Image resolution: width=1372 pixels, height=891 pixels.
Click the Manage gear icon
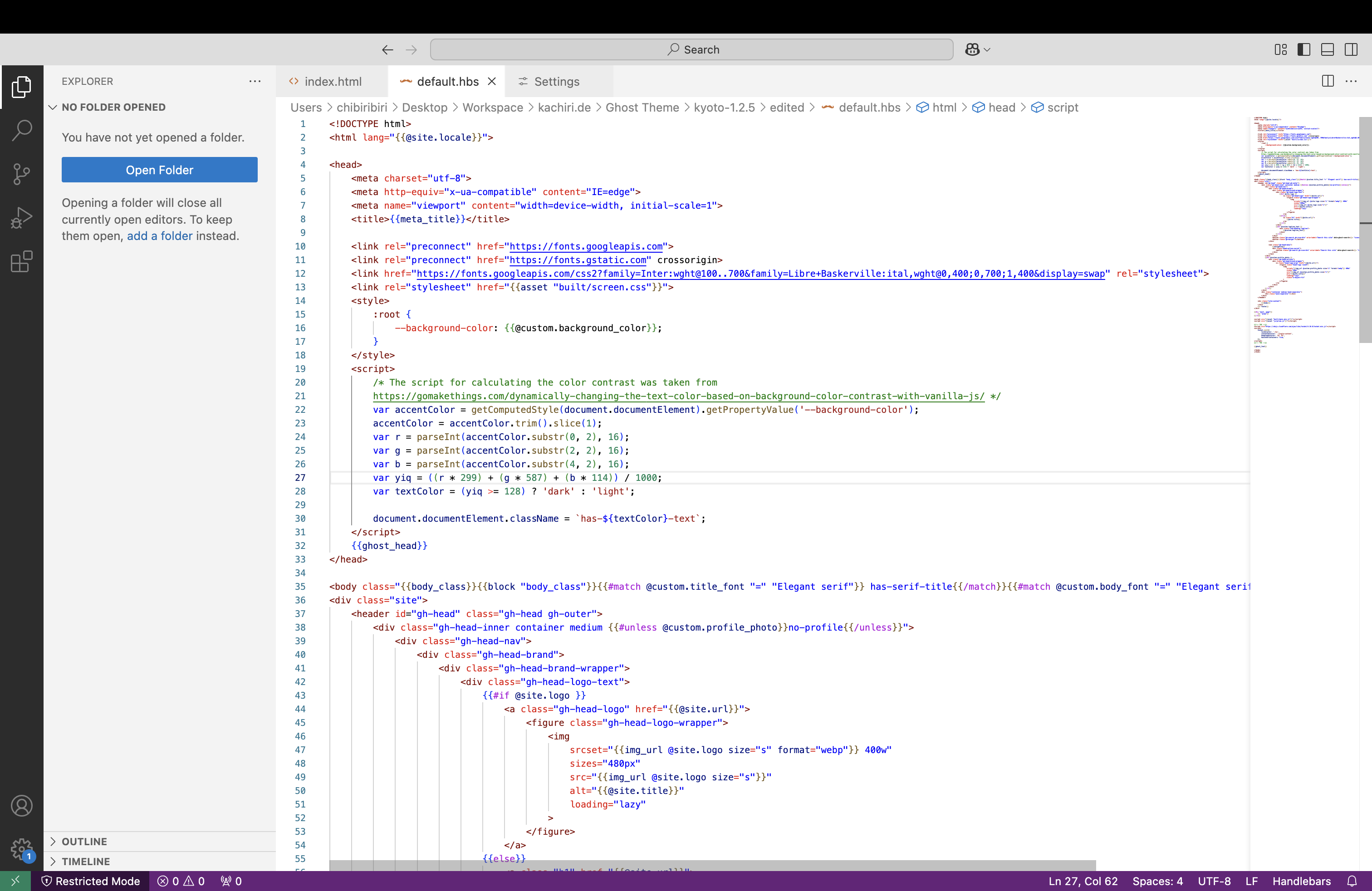point(21,848)
